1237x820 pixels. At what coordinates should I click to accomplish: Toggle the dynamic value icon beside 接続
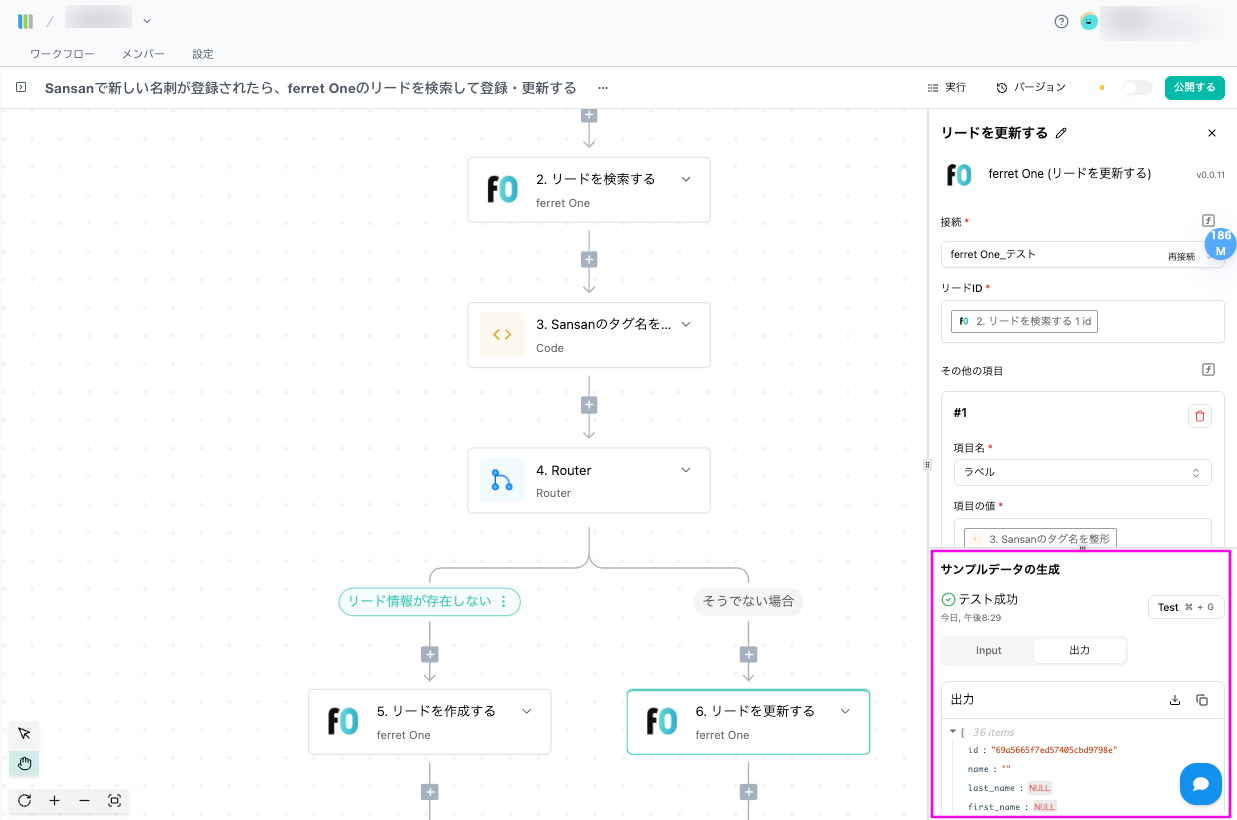coord(1208,220)
